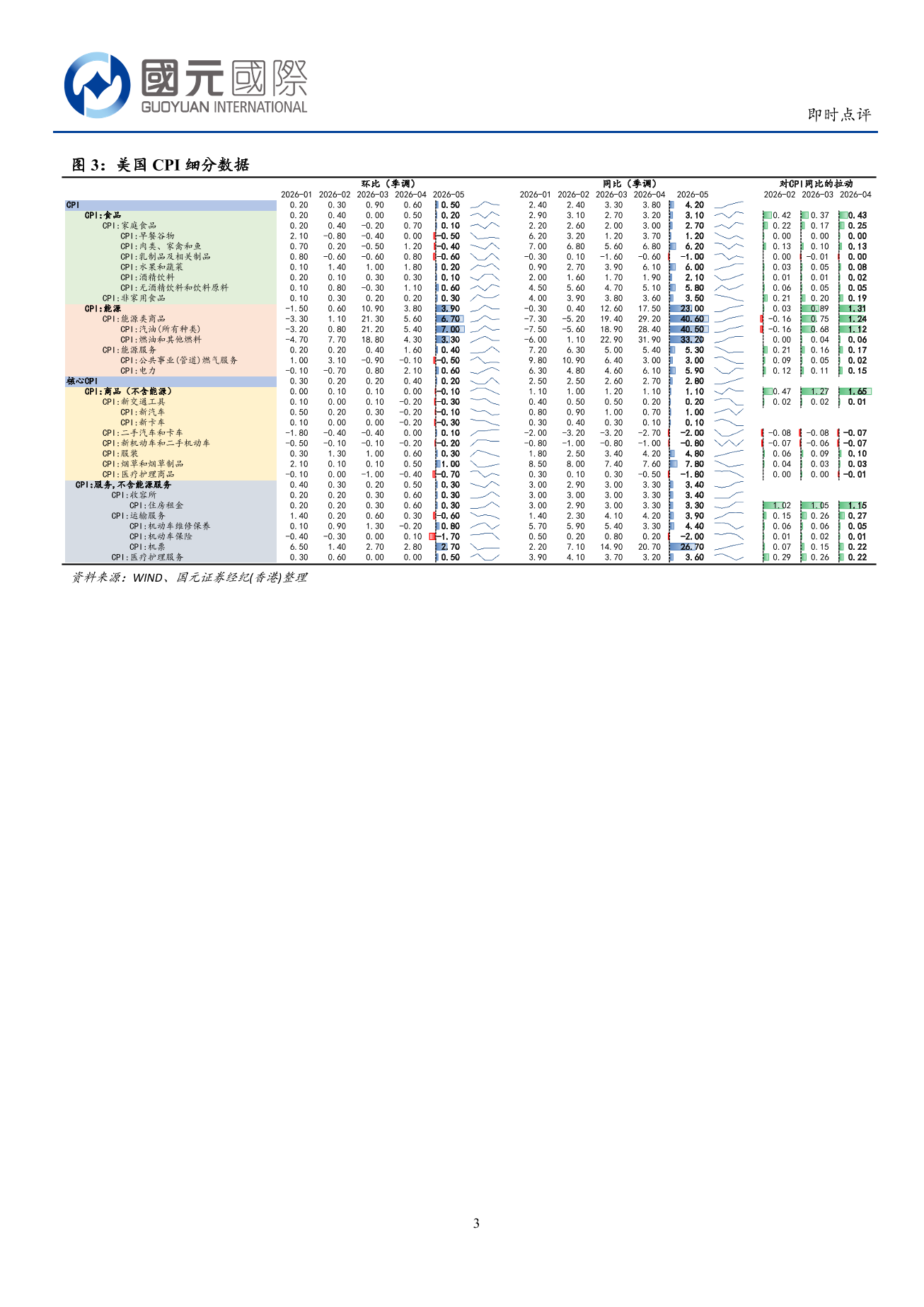Select the CPI:燃油和其他燃料 row label

pos(161,340)
